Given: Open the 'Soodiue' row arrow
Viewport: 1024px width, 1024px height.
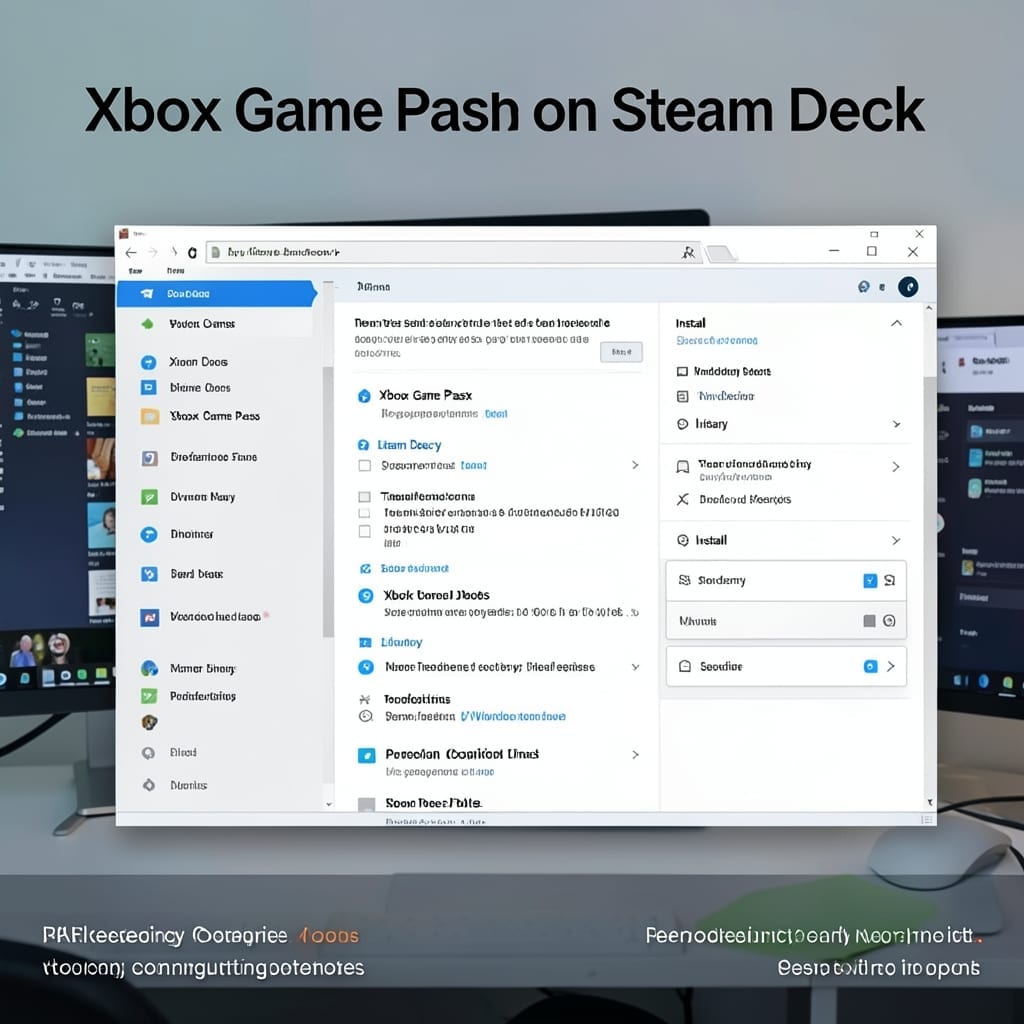Looking at the screenshot, I should [891, 667].
